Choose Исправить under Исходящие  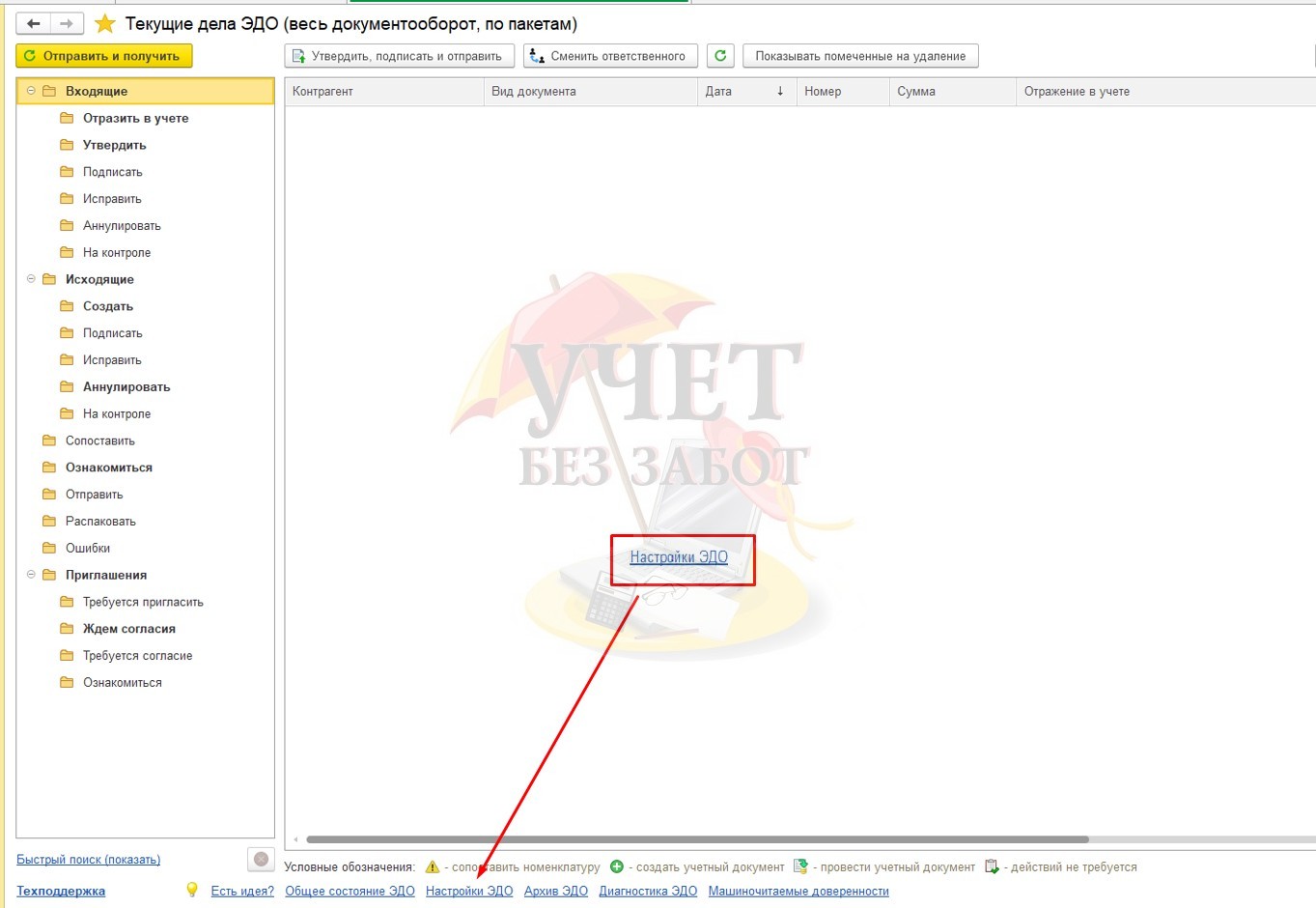112,360
